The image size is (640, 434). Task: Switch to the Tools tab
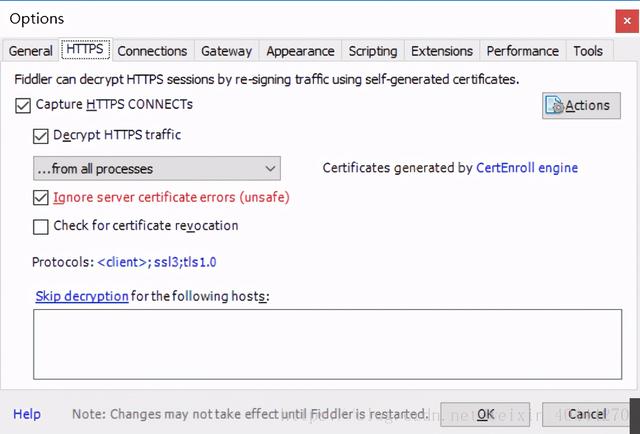point(588,51)
